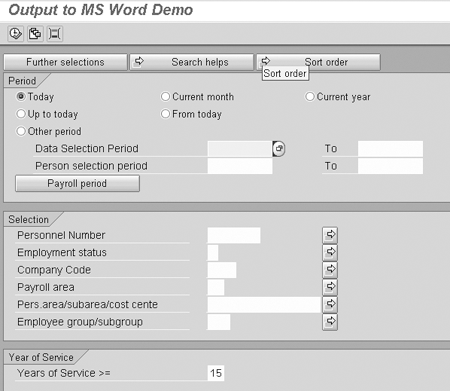
Task: Open multiple selection for Pers.area/subarea/cost centre
Action: click(x=330, y=304)
